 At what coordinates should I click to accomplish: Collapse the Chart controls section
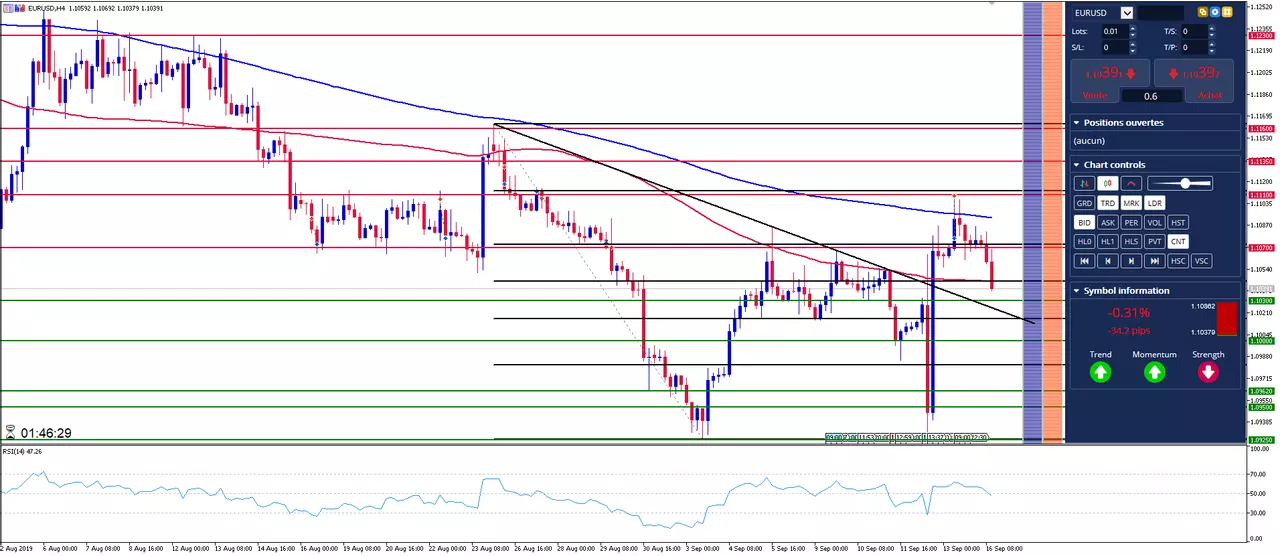1076,164
